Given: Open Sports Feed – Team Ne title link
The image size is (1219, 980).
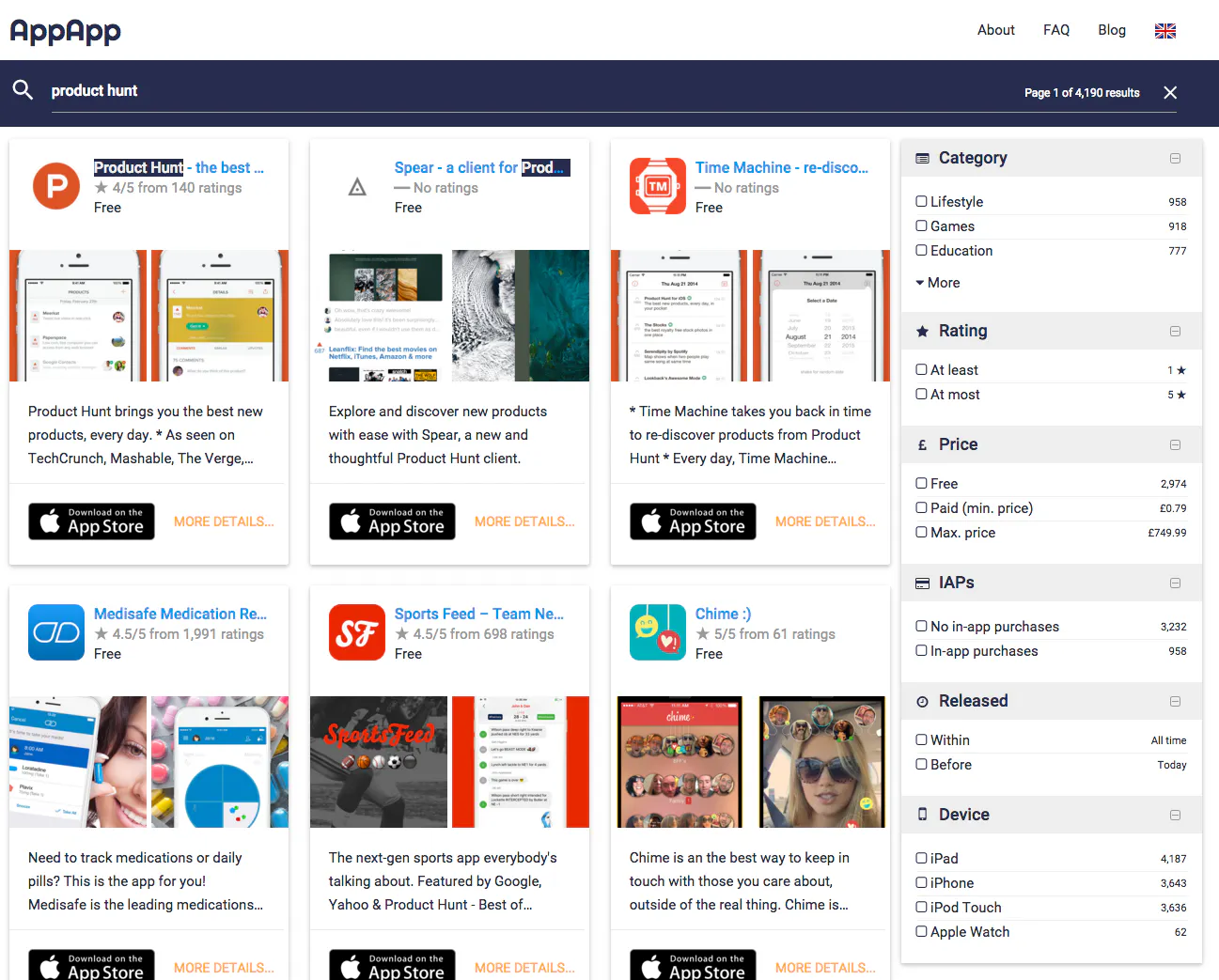Looking at the screenshot, I should (x=479, y=614).
